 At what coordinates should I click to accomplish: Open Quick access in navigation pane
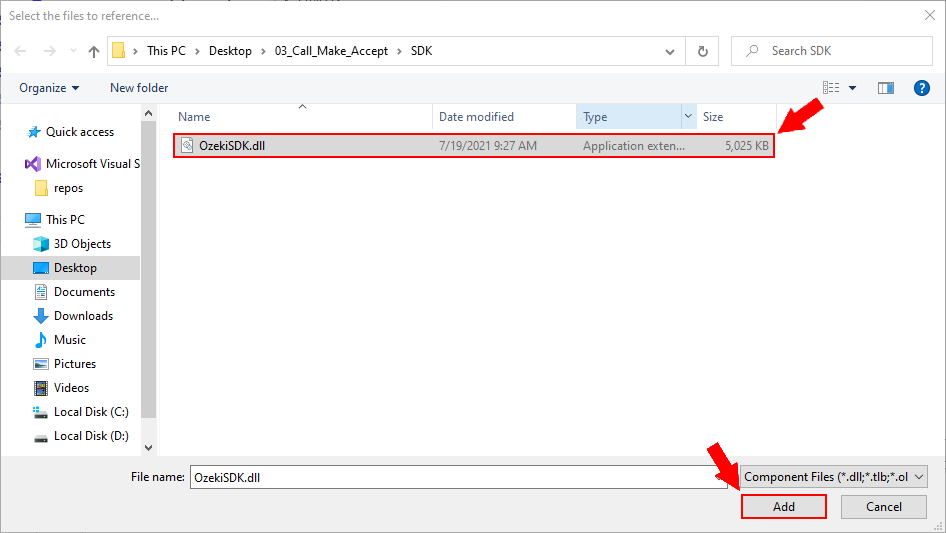pyautogui.click(x=80, y=132)
